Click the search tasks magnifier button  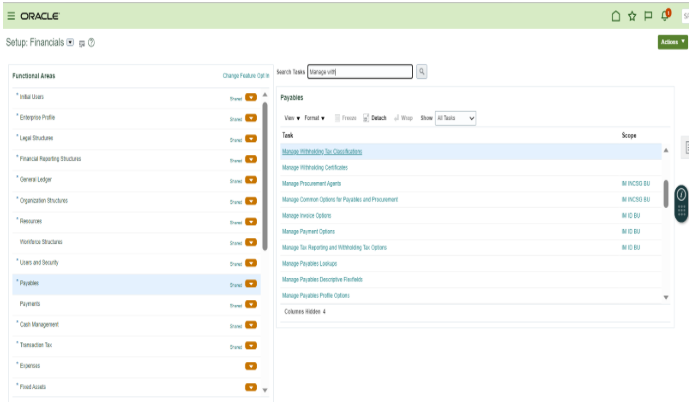(421, 72)
